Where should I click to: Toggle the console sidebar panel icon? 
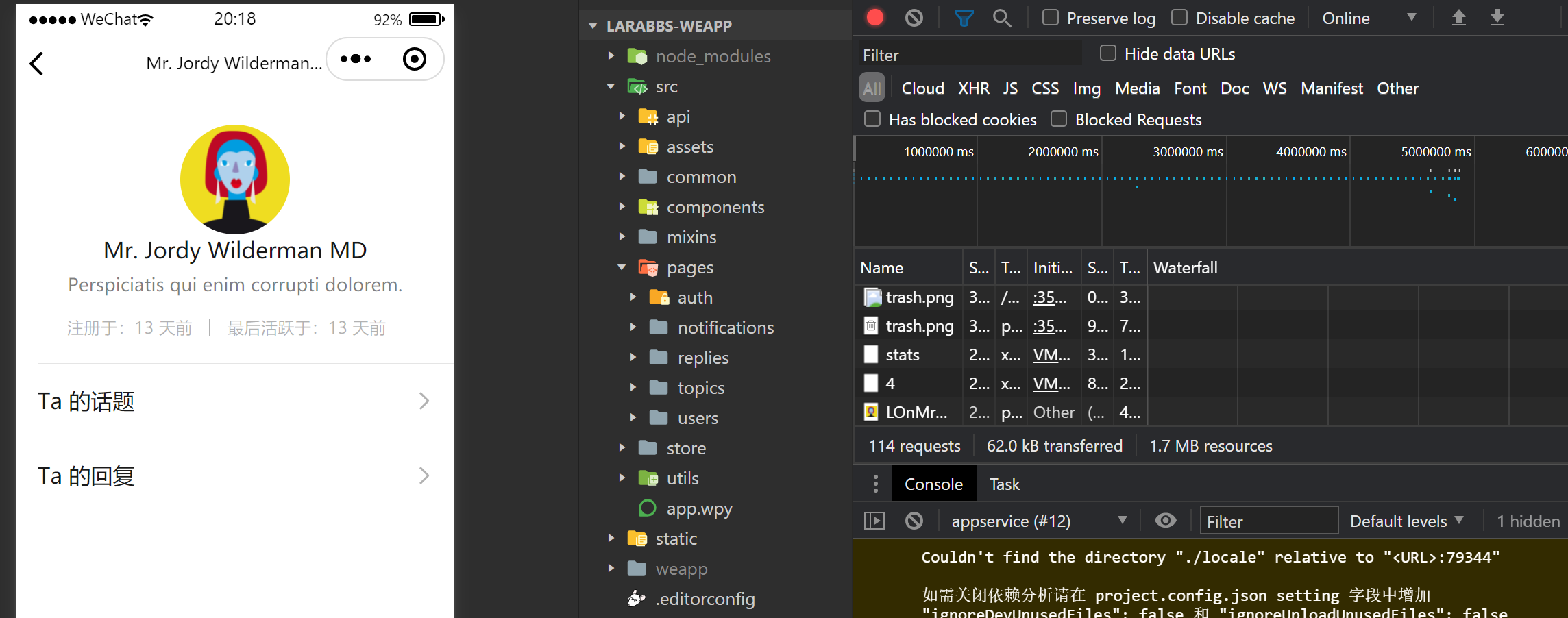coord(874,521)
